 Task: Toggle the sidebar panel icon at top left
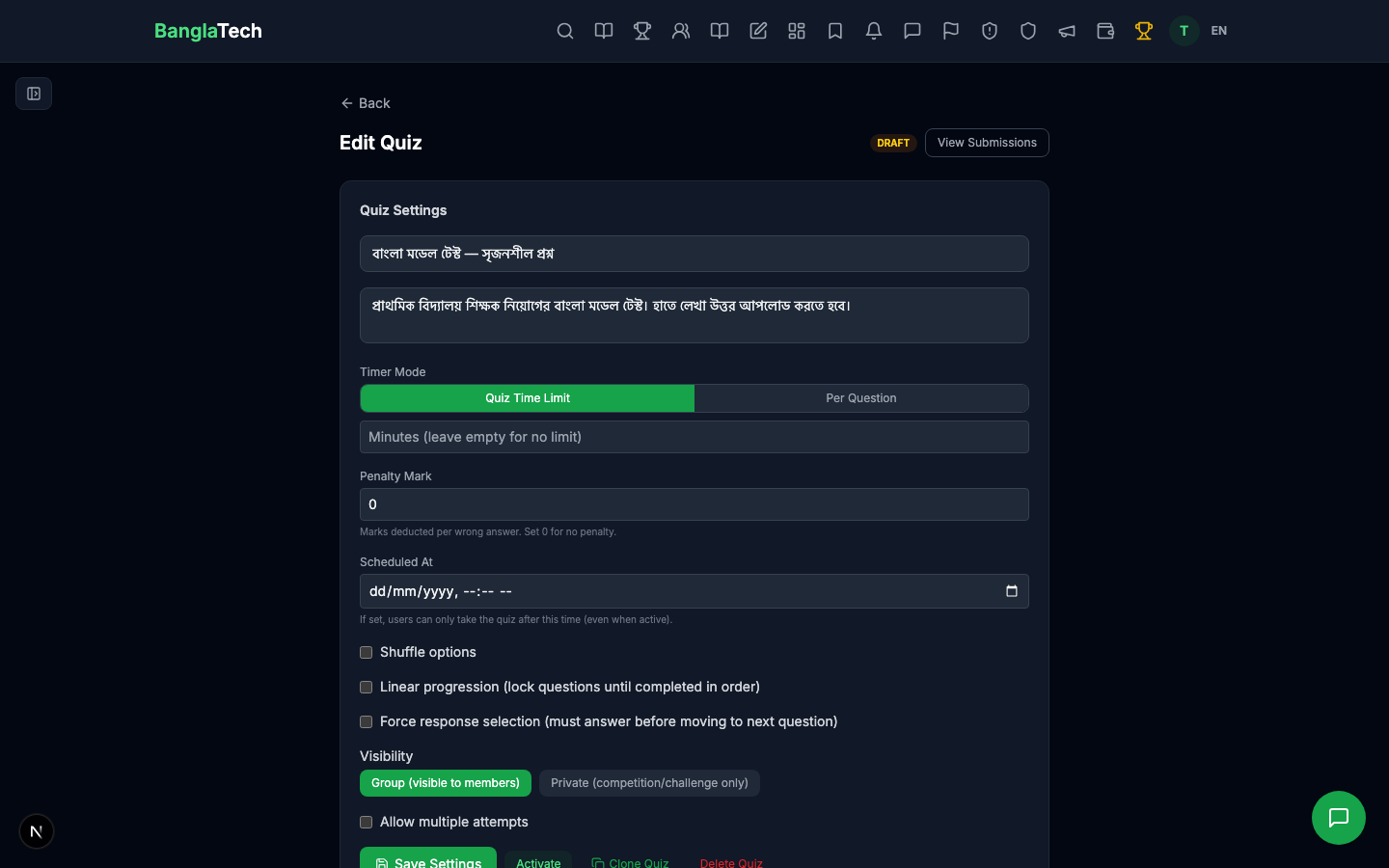[34, 94]
